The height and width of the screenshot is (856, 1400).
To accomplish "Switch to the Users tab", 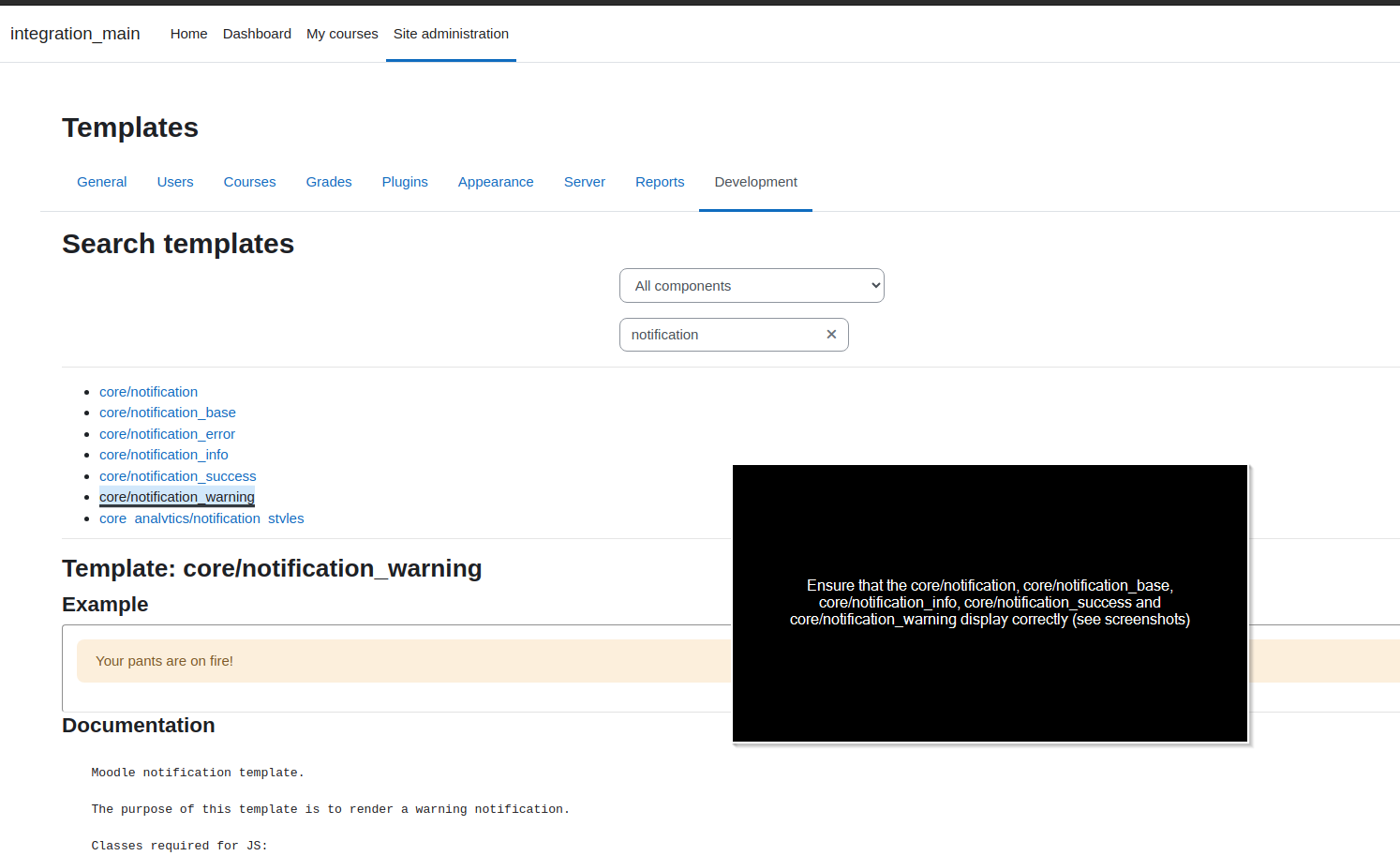I will coord(175,182).
